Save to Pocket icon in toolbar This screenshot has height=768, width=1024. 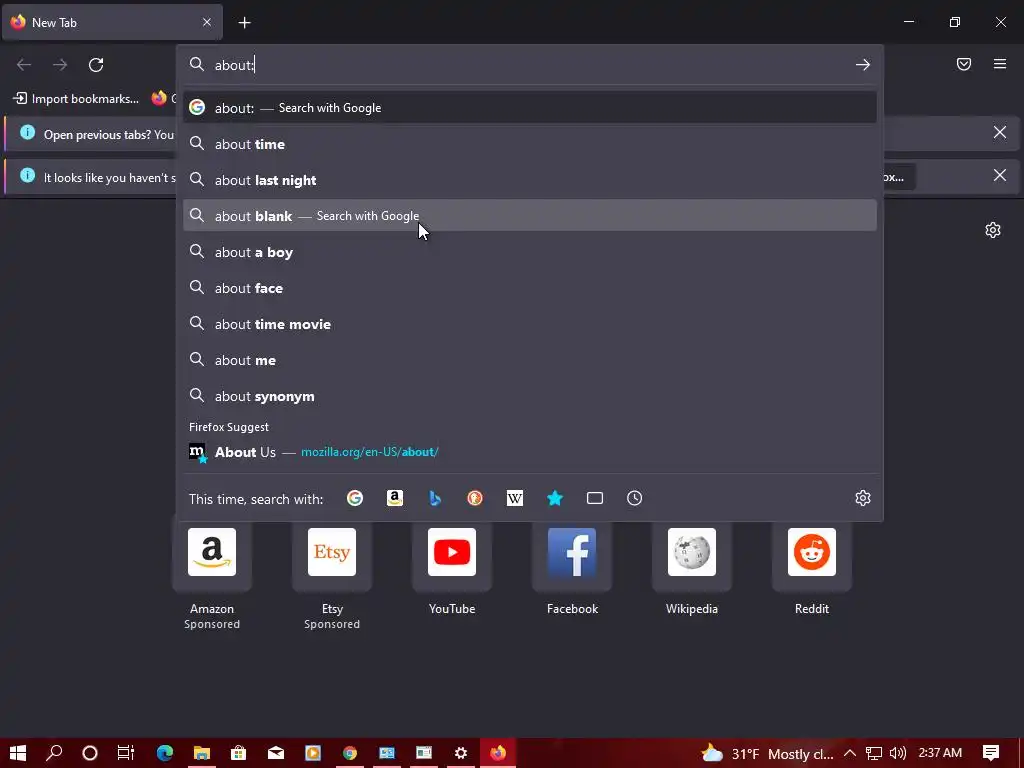click(964, 64)
